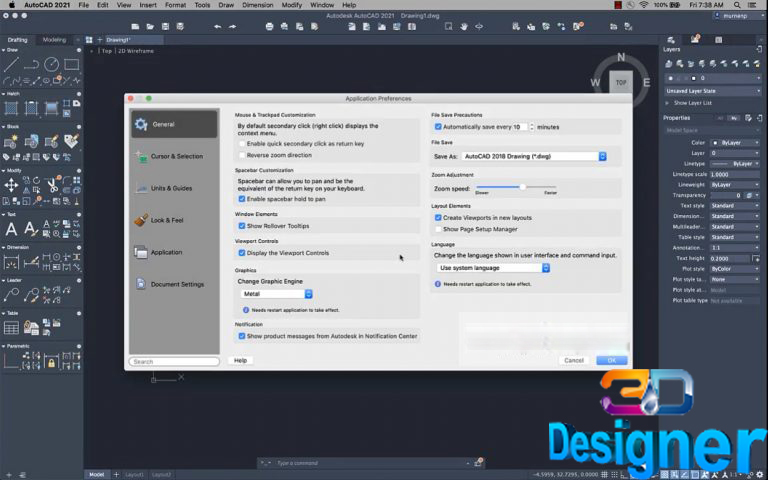768x480 pixels.
Task: Click the Redo arrow in toolbar
Action: [232, 26]
